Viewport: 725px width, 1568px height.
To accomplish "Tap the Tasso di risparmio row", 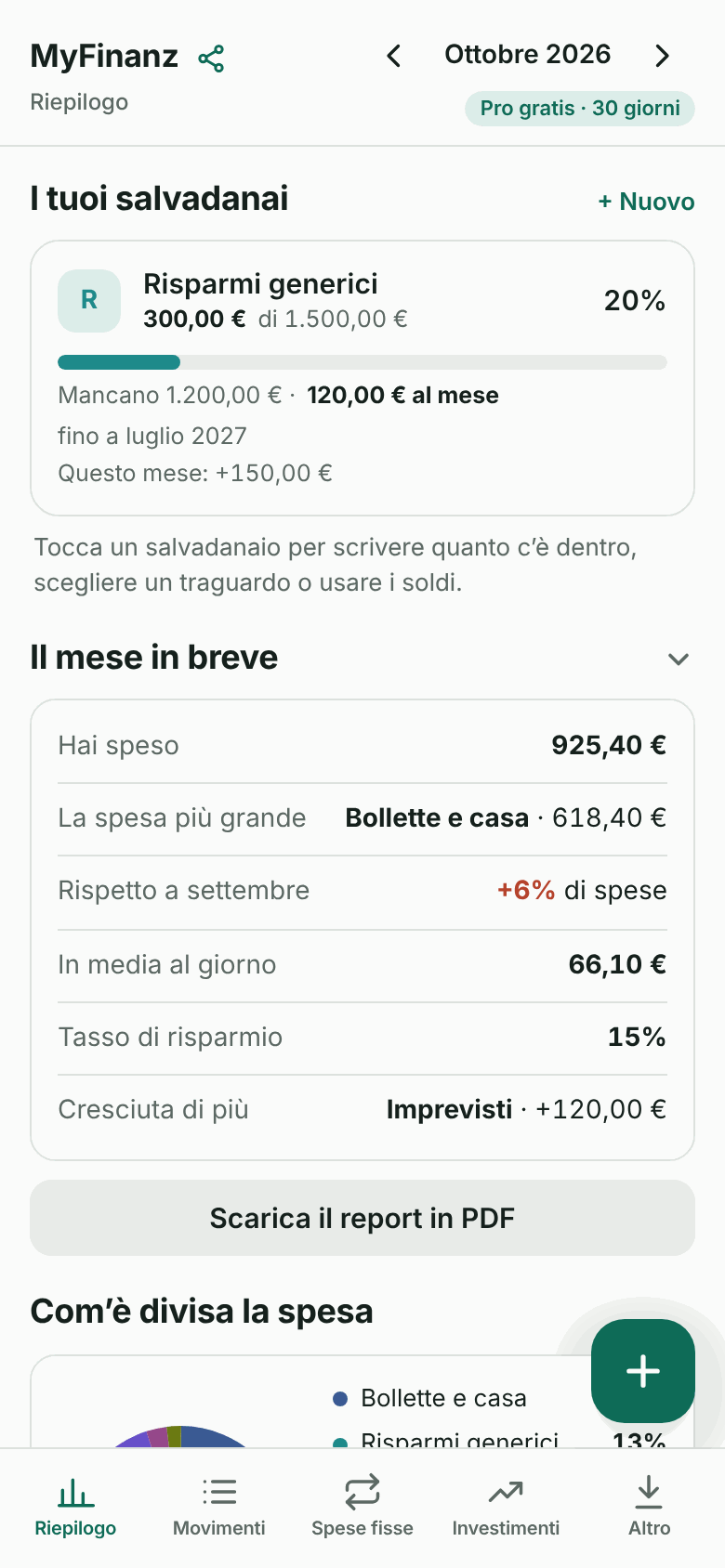I will [x=362, y=1038].
